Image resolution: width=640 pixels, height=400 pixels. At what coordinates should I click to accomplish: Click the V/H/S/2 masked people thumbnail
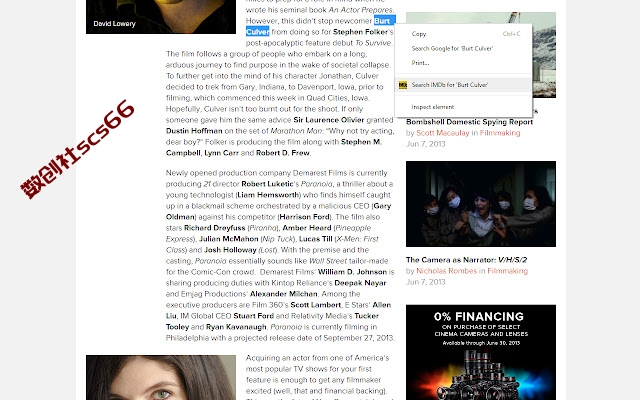coord(481,204)
